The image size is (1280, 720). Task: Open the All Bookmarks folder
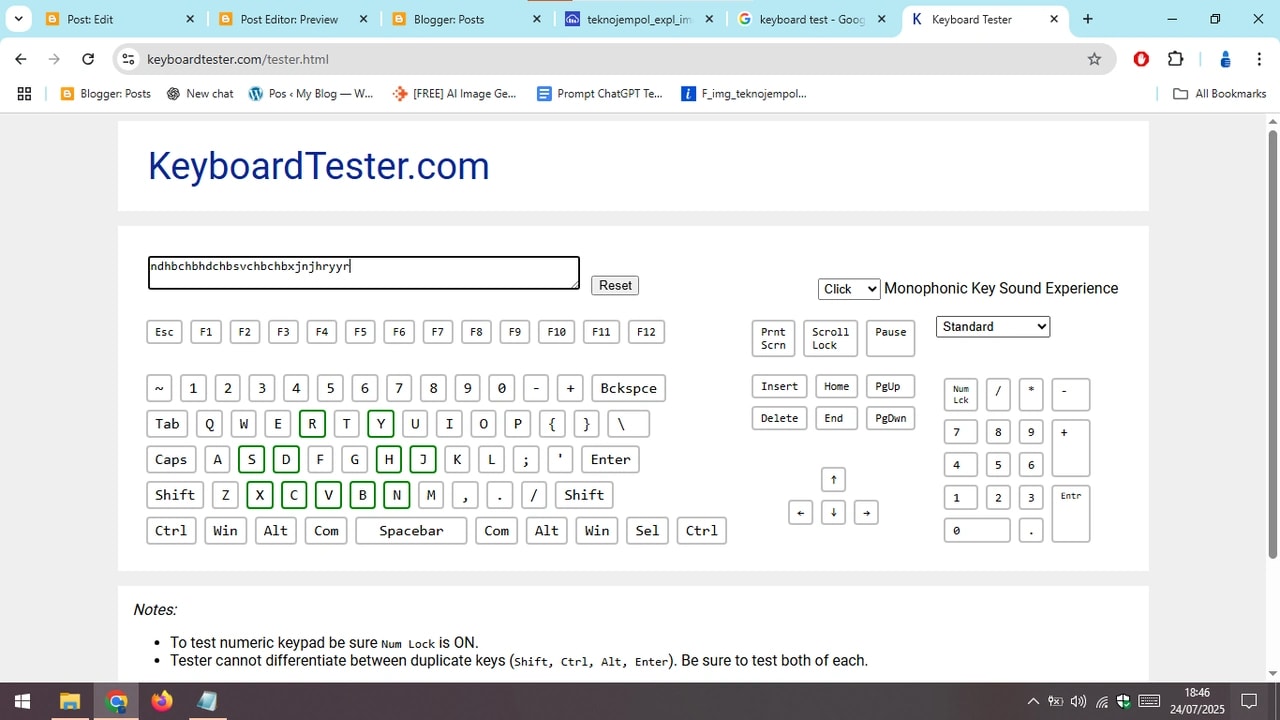tap(1219, 93)
